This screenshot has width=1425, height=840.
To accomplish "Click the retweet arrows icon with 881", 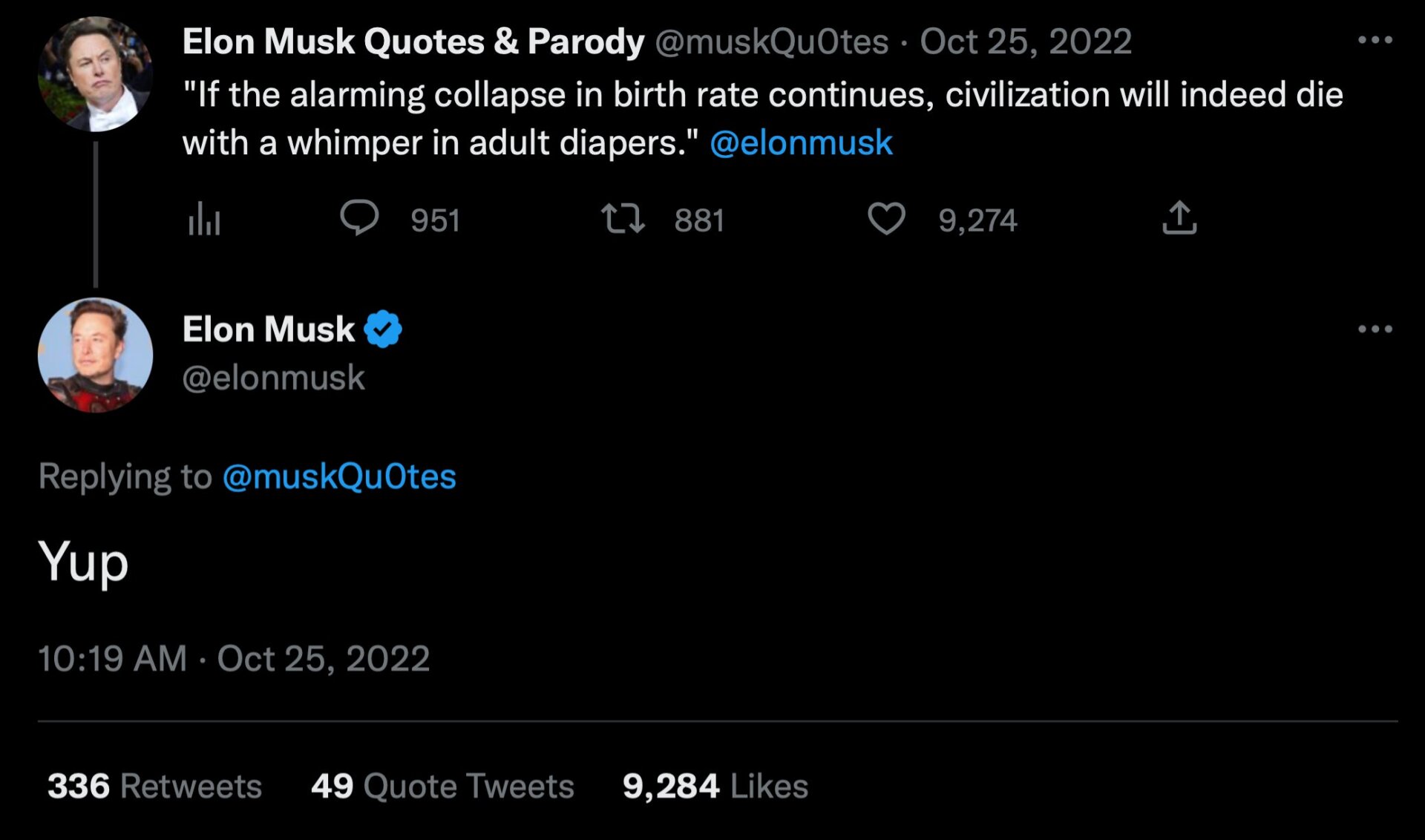I will tap(622, 220).
